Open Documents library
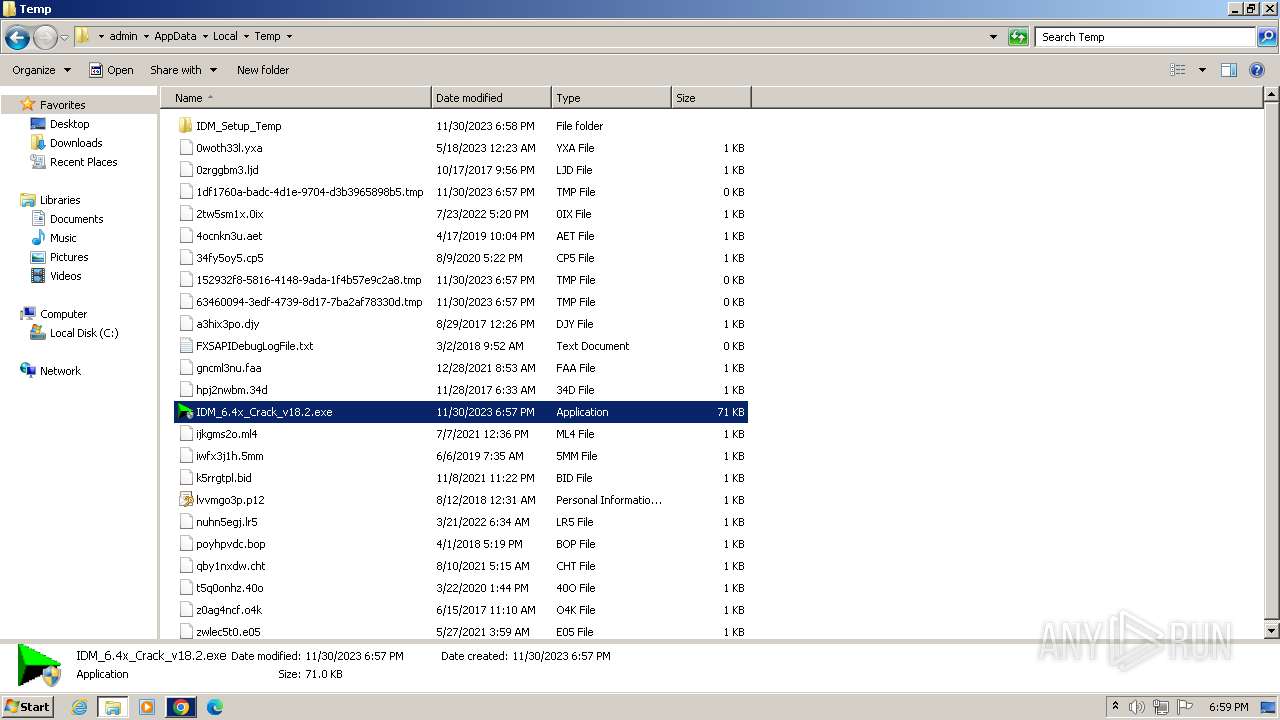The height and width of the screenshot is (720, 1280). [x=76, y=219]
